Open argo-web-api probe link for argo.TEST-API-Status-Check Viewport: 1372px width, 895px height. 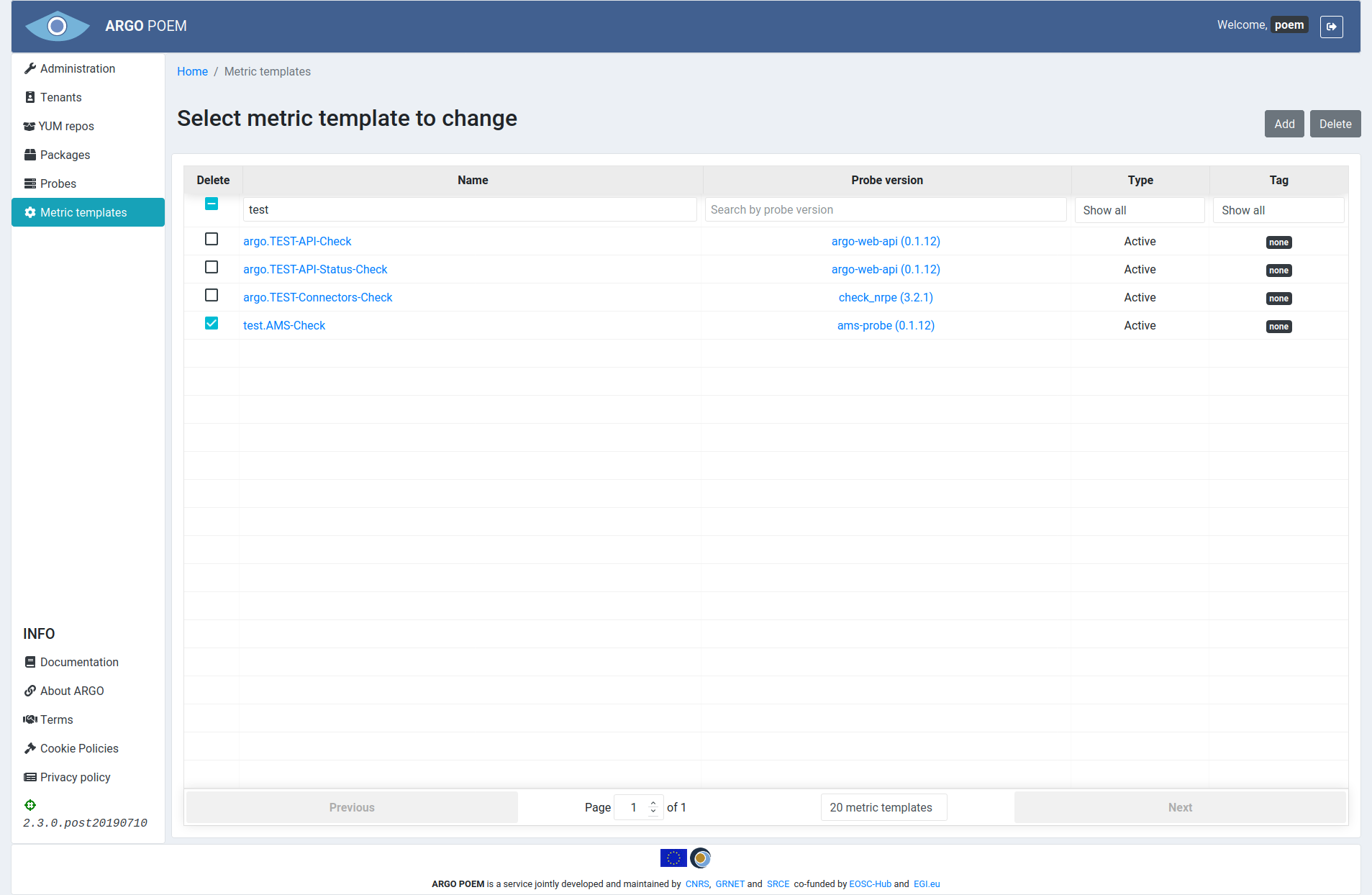pos(886,269)
